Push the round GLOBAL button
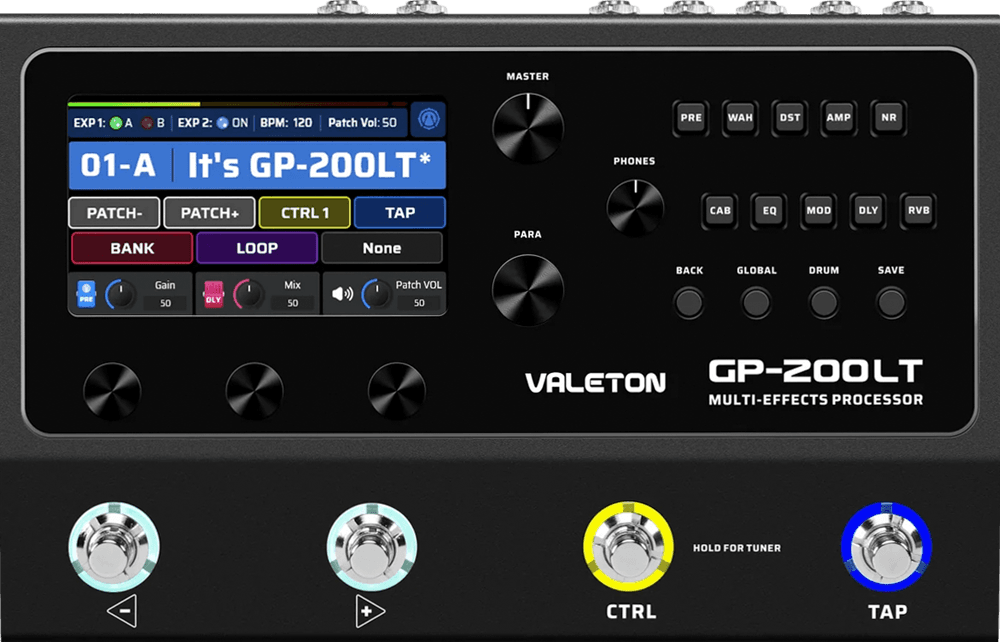Image resolution: width=1000 pixels, height=642 pixels. (756, 303)
